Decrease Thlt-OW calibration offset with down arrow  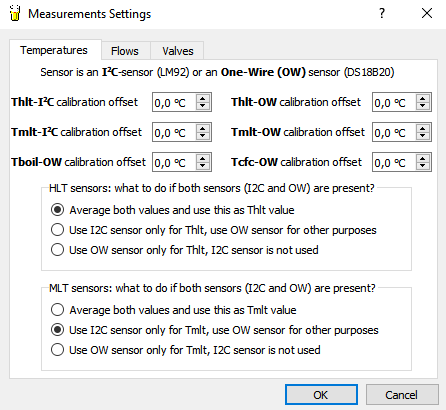click(423, 106)
